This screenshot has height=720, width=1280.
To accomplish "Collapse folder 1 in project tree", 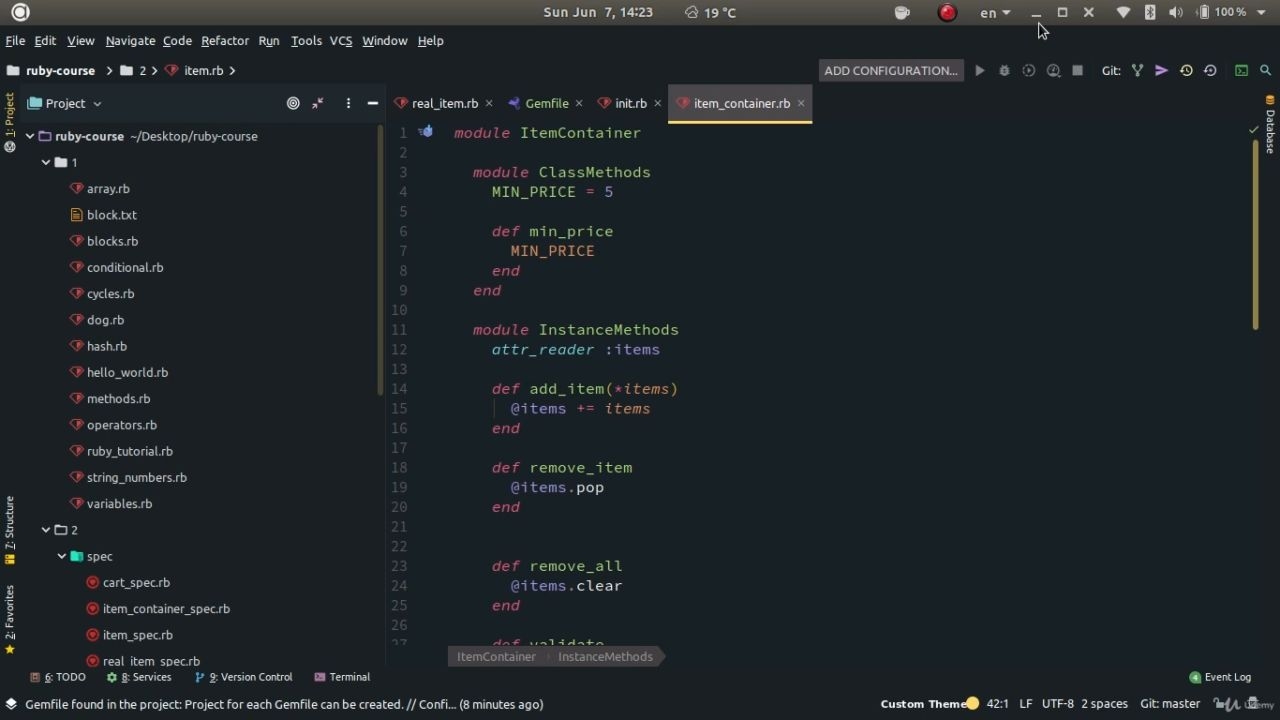I will [x=46, y=162].
